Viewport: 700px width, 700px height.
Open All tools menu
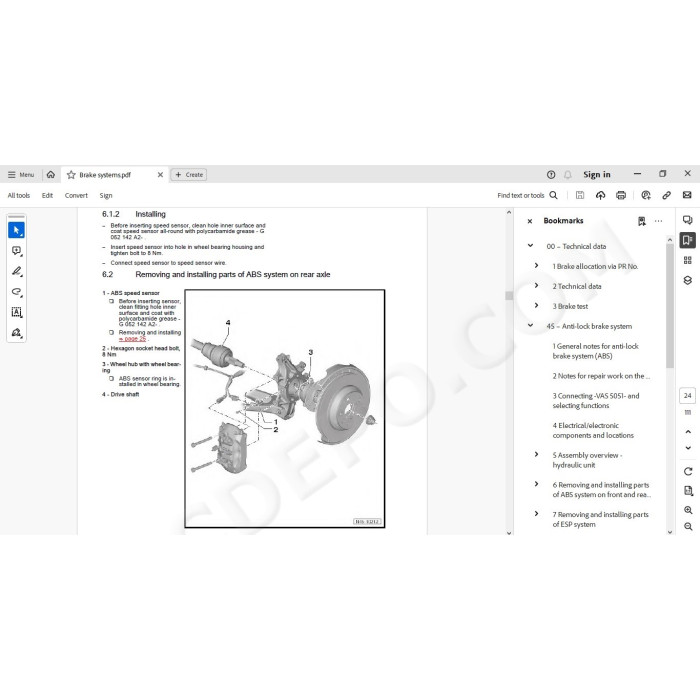[19, 196]
